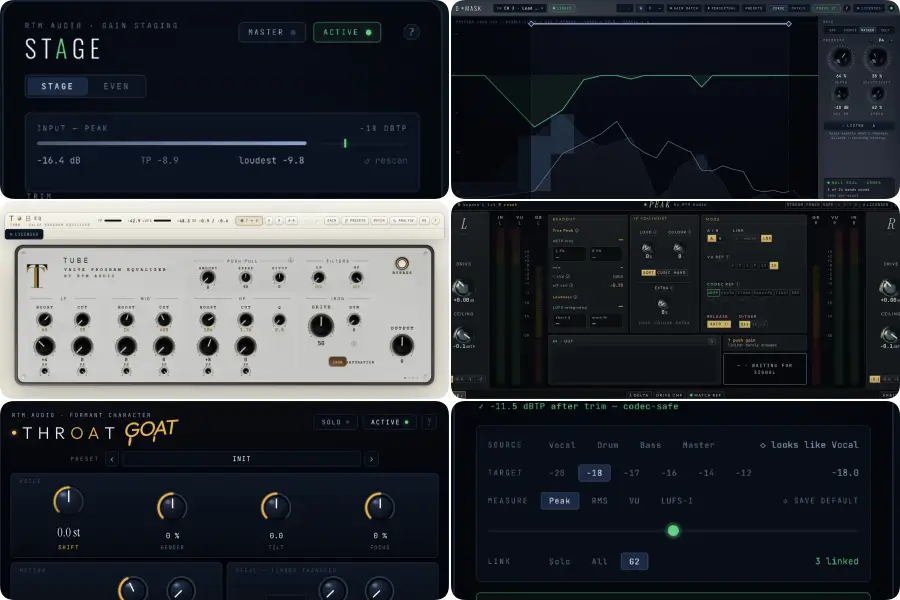Open the CH 3 Lead channel dropdown
Screen dimensions: 900x600
(520, 8)
